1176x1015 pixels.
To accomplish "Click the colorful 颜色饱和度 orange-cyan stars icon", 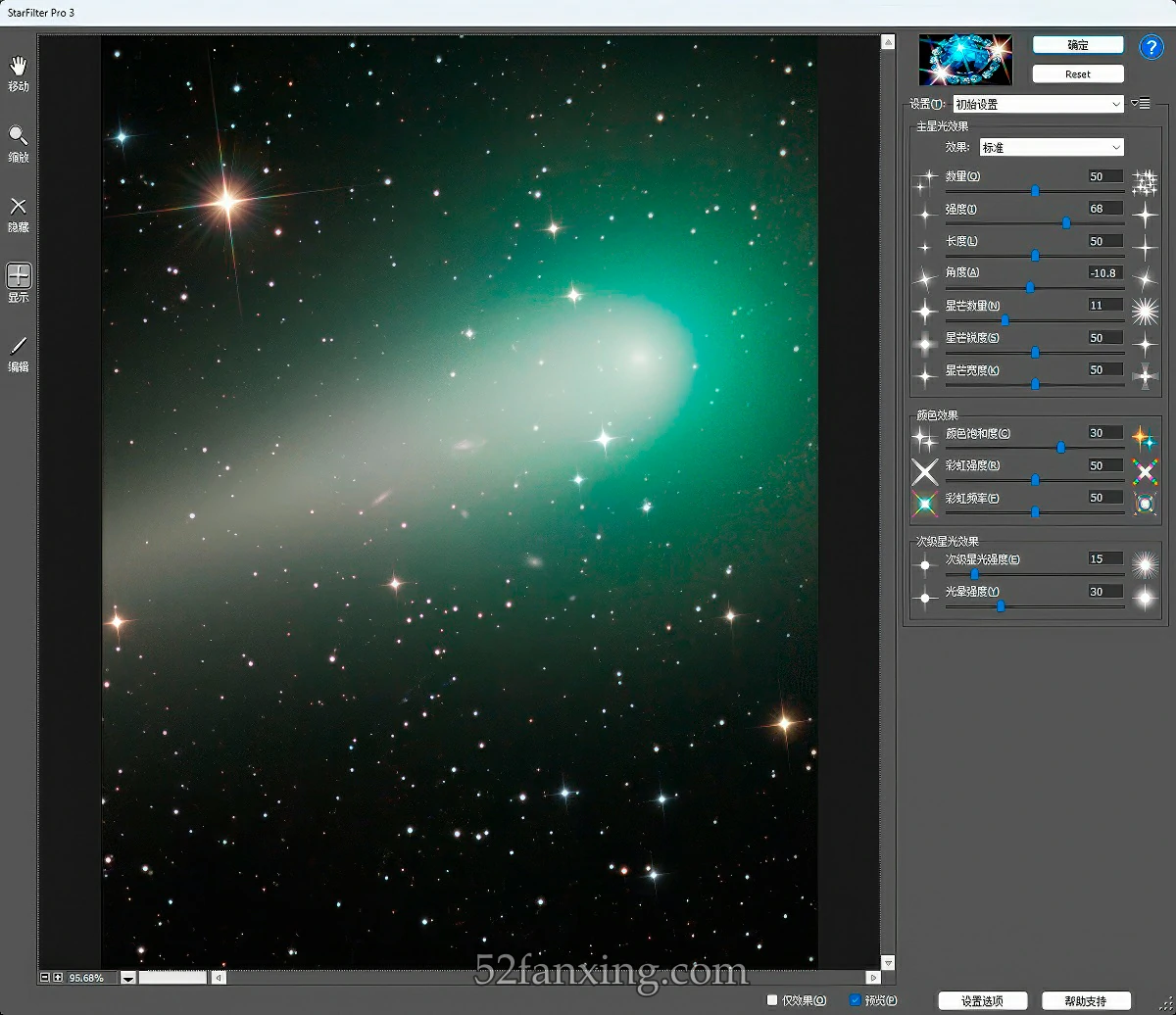I will tap(1145, 438).
